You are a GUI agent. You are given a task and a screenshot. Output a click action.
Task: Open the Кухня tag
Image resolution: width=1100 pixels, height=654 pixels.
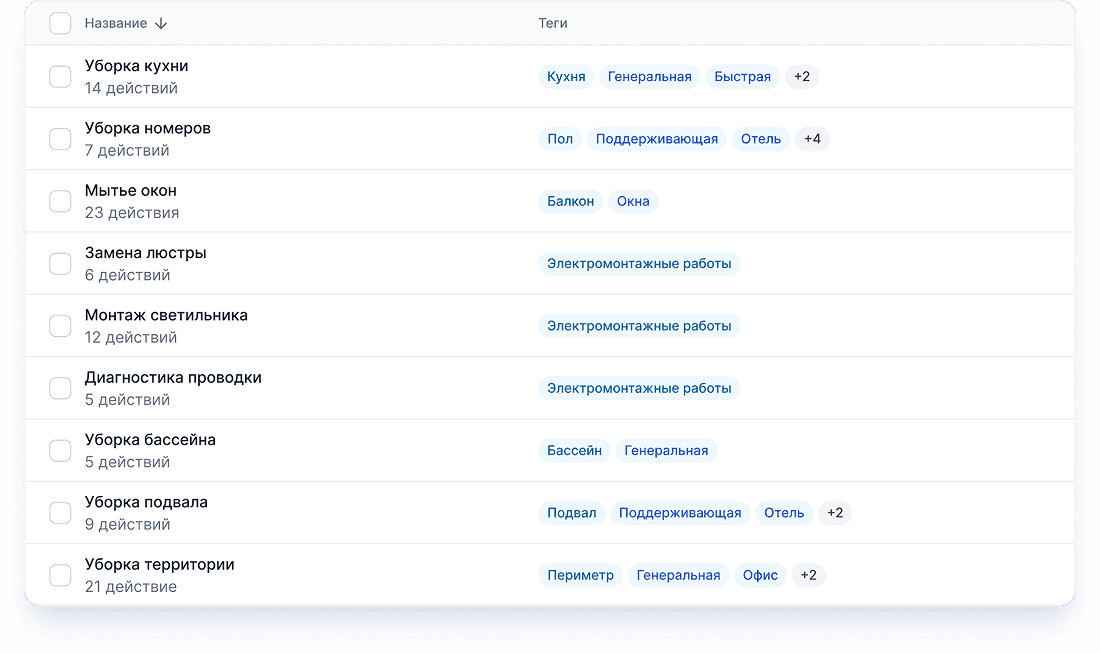(x=566, y=76)
